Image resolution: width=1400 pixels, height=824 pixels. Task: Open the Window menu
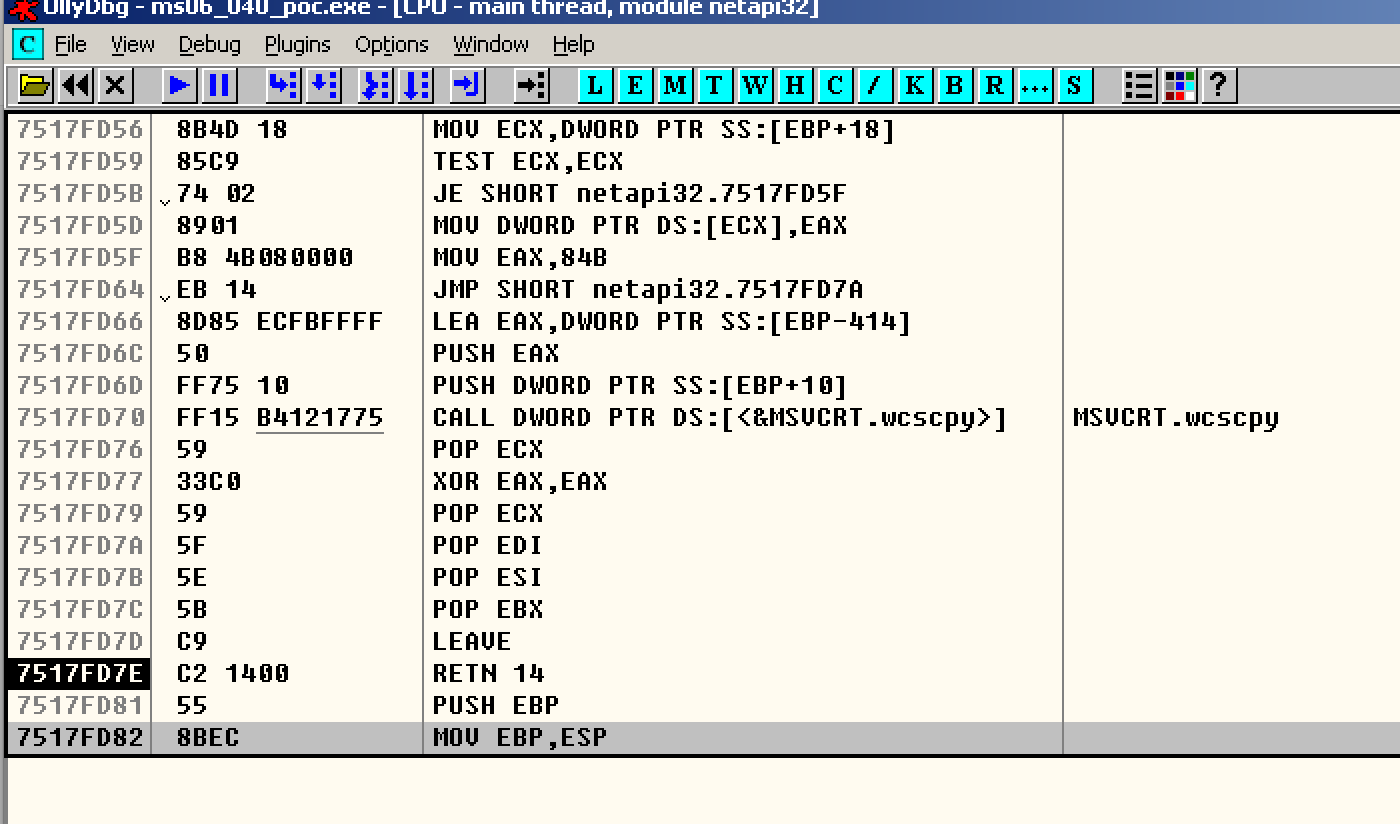tap(490, 44)
